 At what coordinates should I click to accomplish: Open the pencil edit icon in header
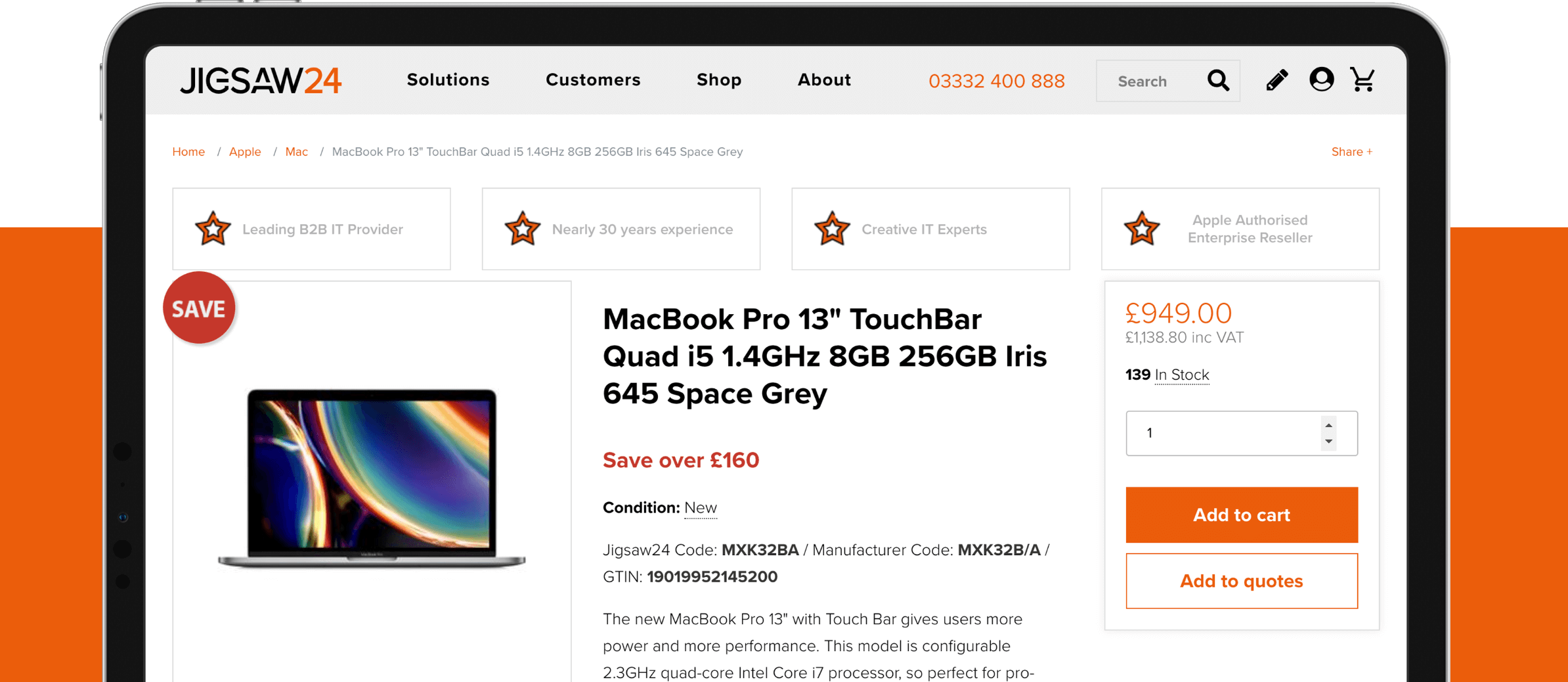coord(1276,80)
